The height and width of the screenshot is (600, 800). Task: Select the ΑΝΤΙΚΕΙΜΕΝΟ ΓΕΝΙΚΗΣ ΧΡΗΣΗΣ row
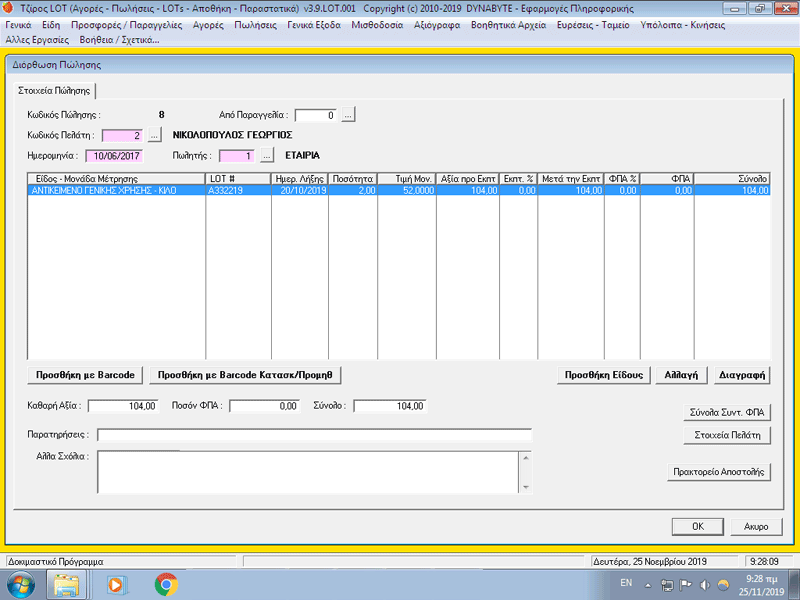[x=398, y=190]
